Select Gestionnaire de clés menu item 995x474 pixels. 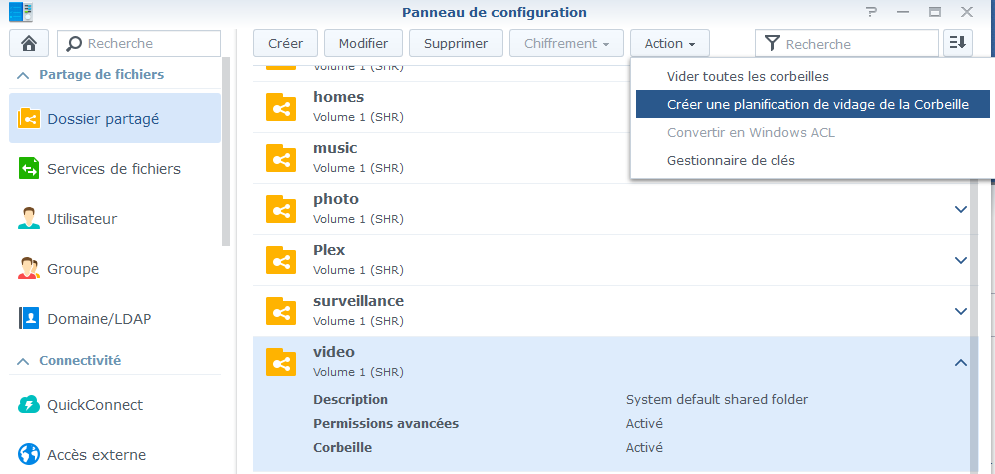(730, 160)
